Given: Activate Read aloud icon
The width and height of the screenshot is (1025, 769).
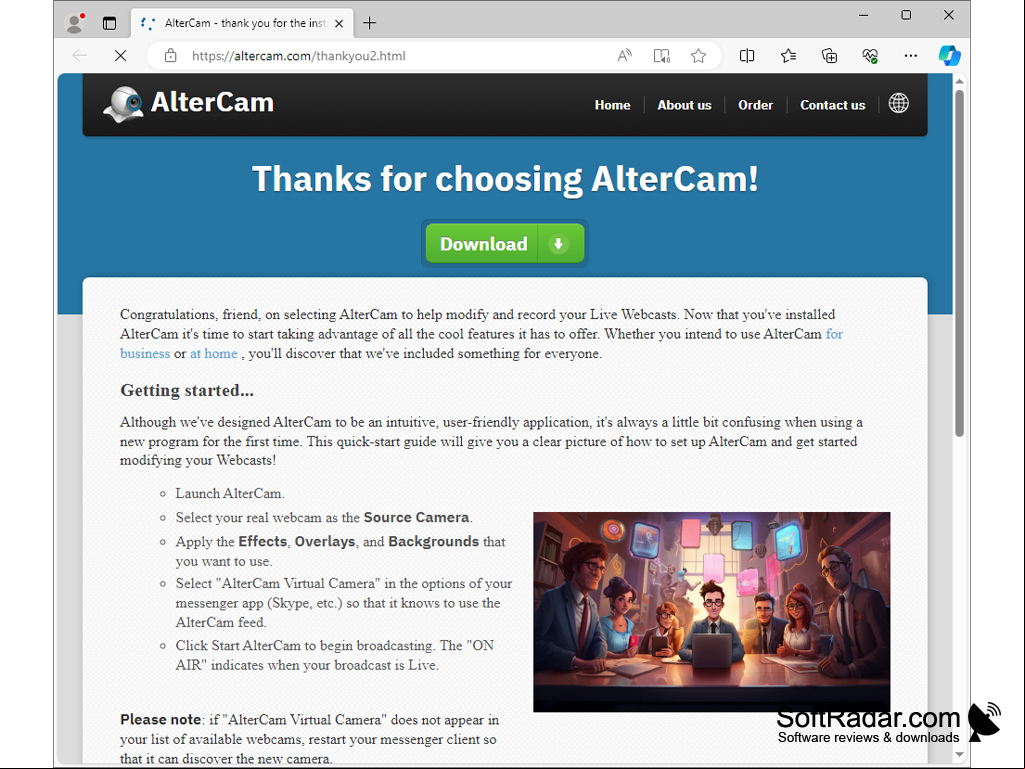Looking at the screenshot, I should point(624,56).
